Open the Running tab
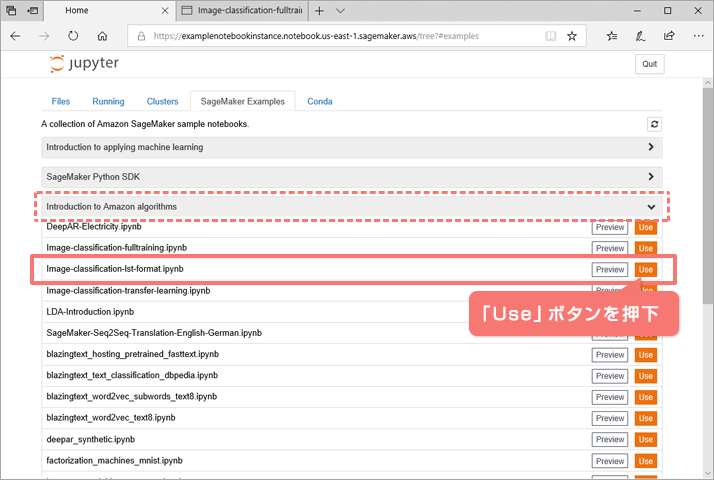This screenshot has height=480, width=714. click(x=108, y=101)
